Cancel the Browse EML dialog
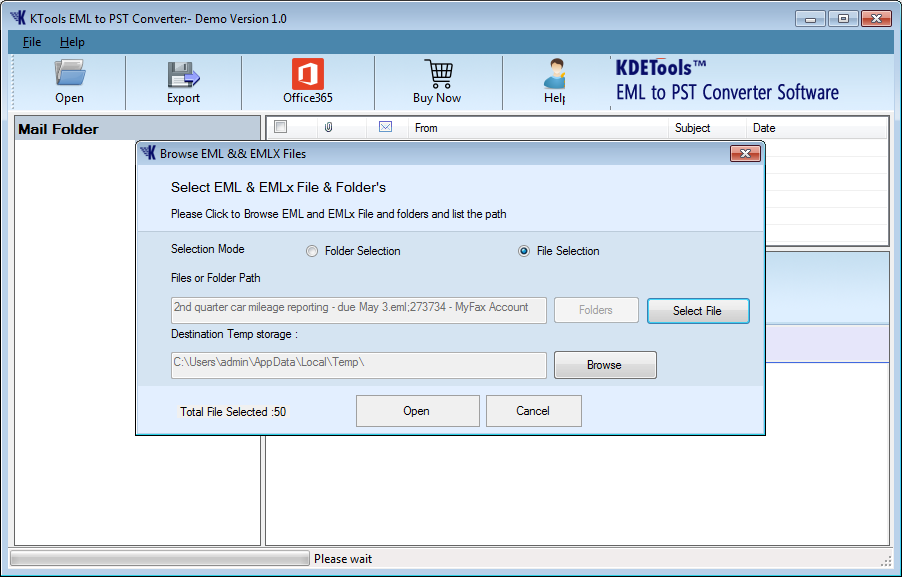The image size is (902, 577). (533, 411)
